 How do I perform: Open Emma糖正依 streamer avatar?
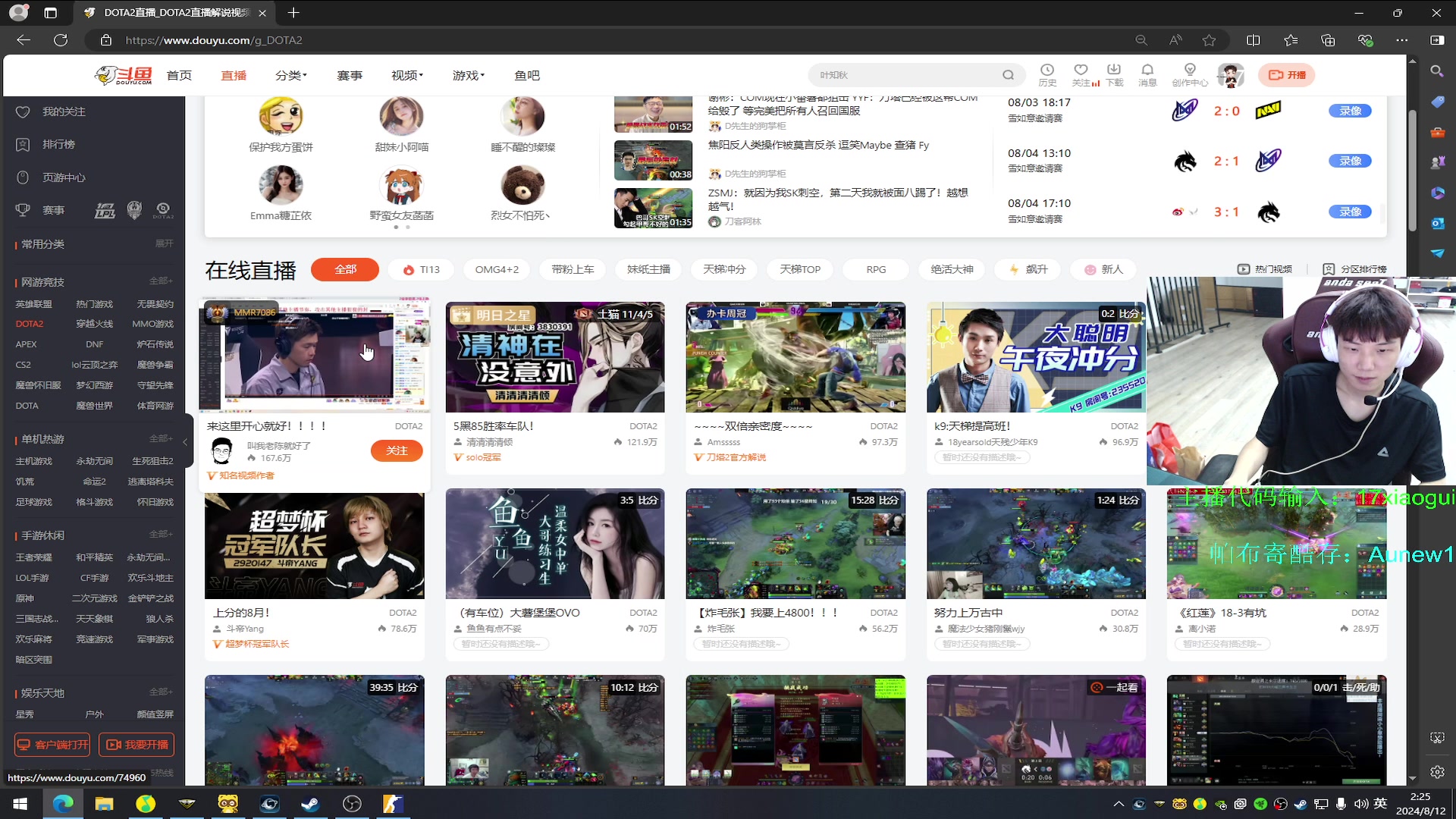pos(281,186)
